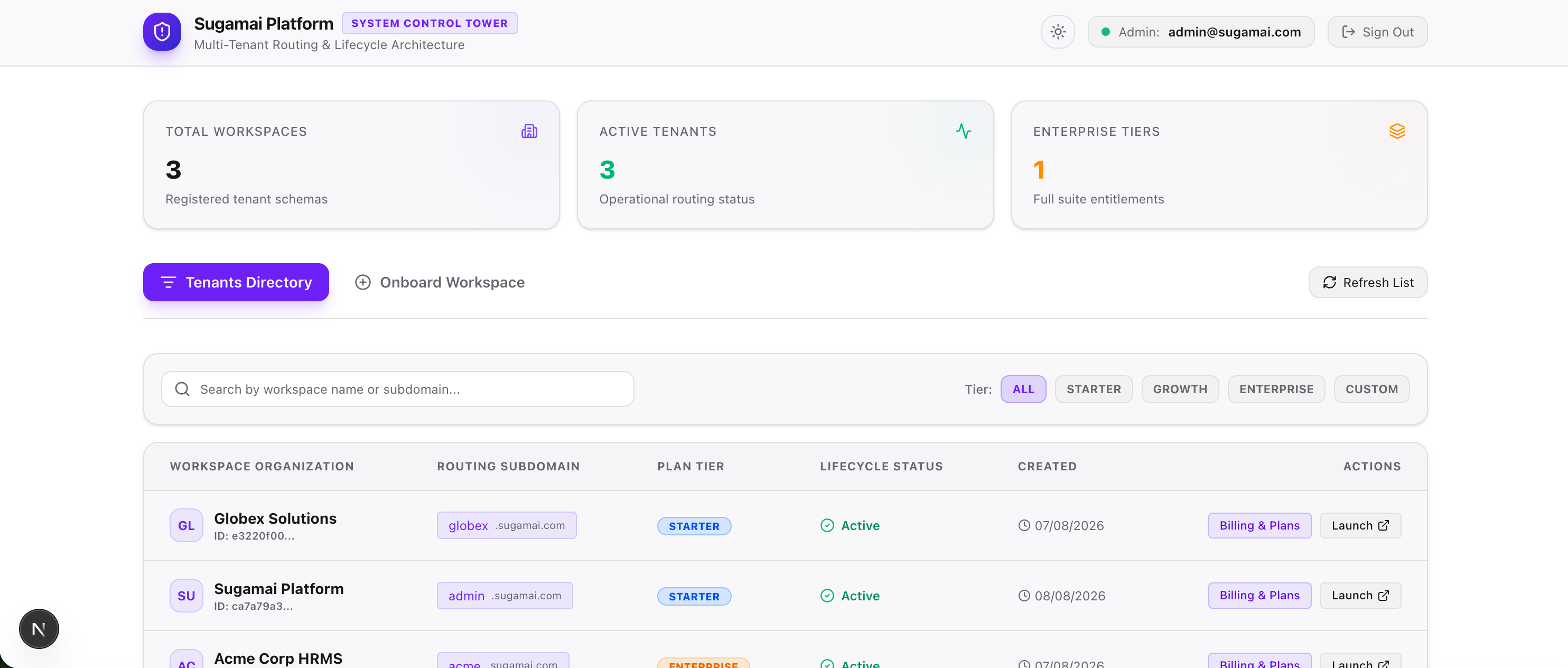Image resolution: width=1568 pixels, height=668 pixels.
Task: Click the GL avatar for Globex Solutions
Action: coord(186,525)
